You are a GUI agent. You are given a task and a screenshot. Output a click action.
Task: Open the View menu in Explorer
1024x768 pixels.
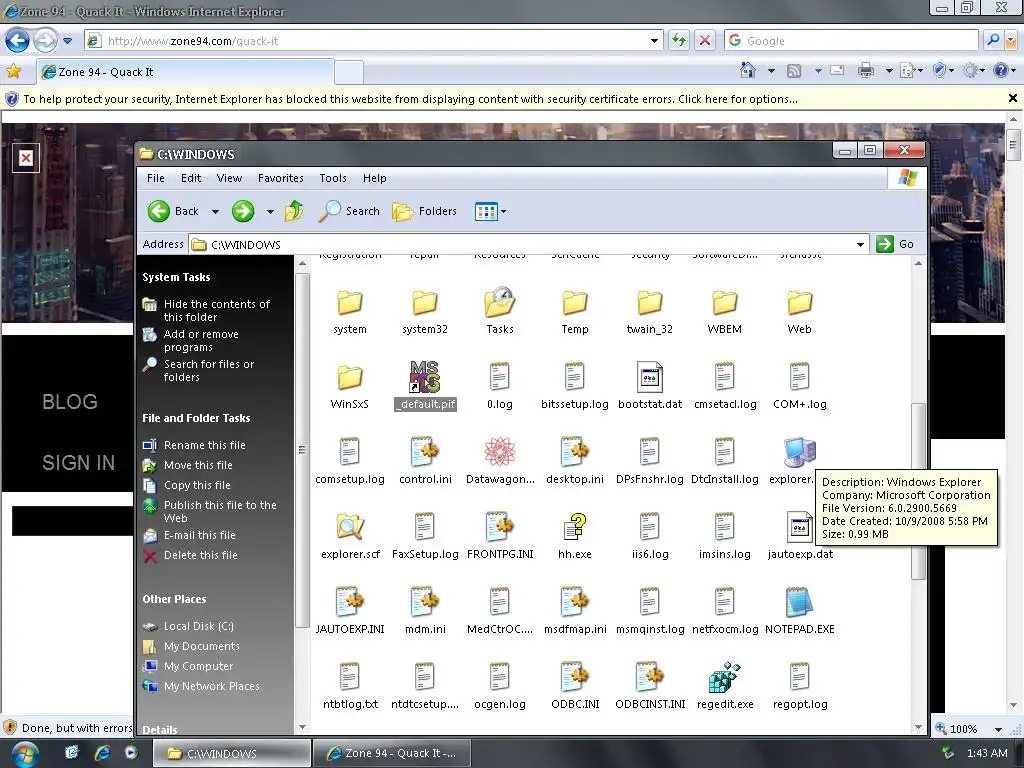(229, 178)
